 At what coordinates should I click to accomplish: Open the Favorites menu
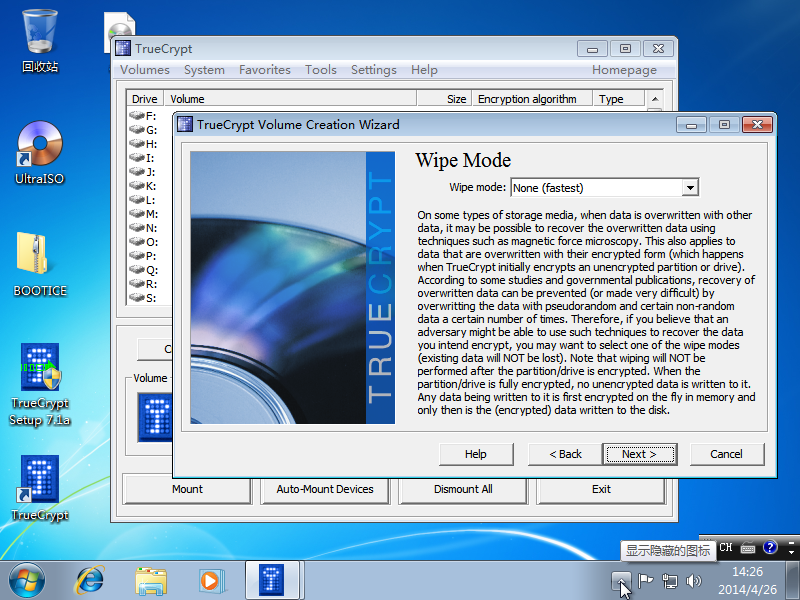click(265, 70)
